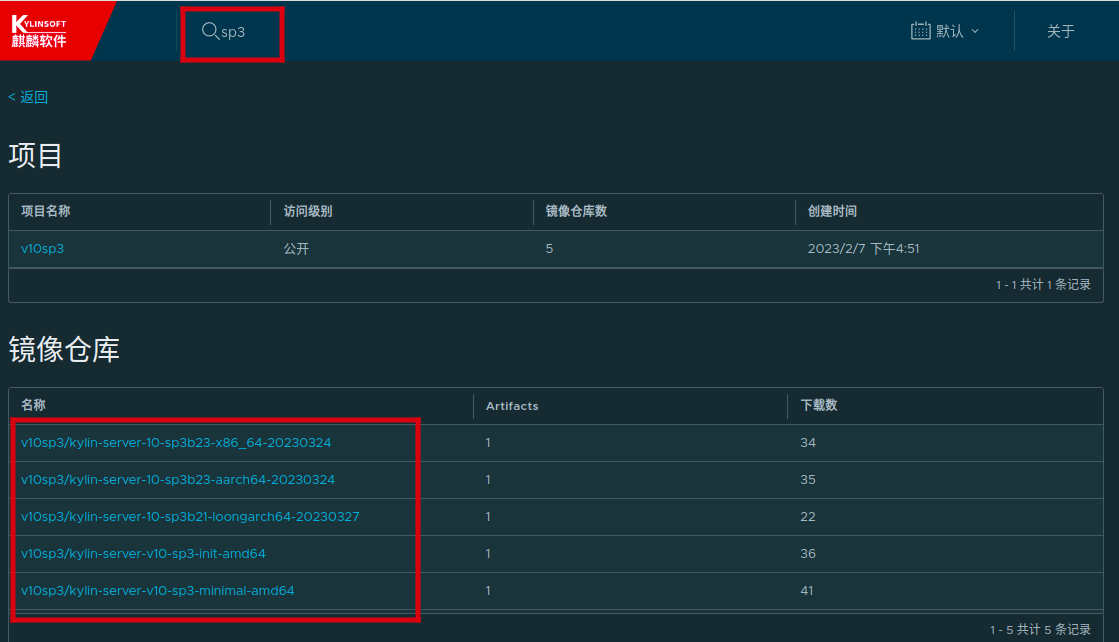Open kylin-server-v10-sp3-minimal-amd64 repository

point(158,591)
